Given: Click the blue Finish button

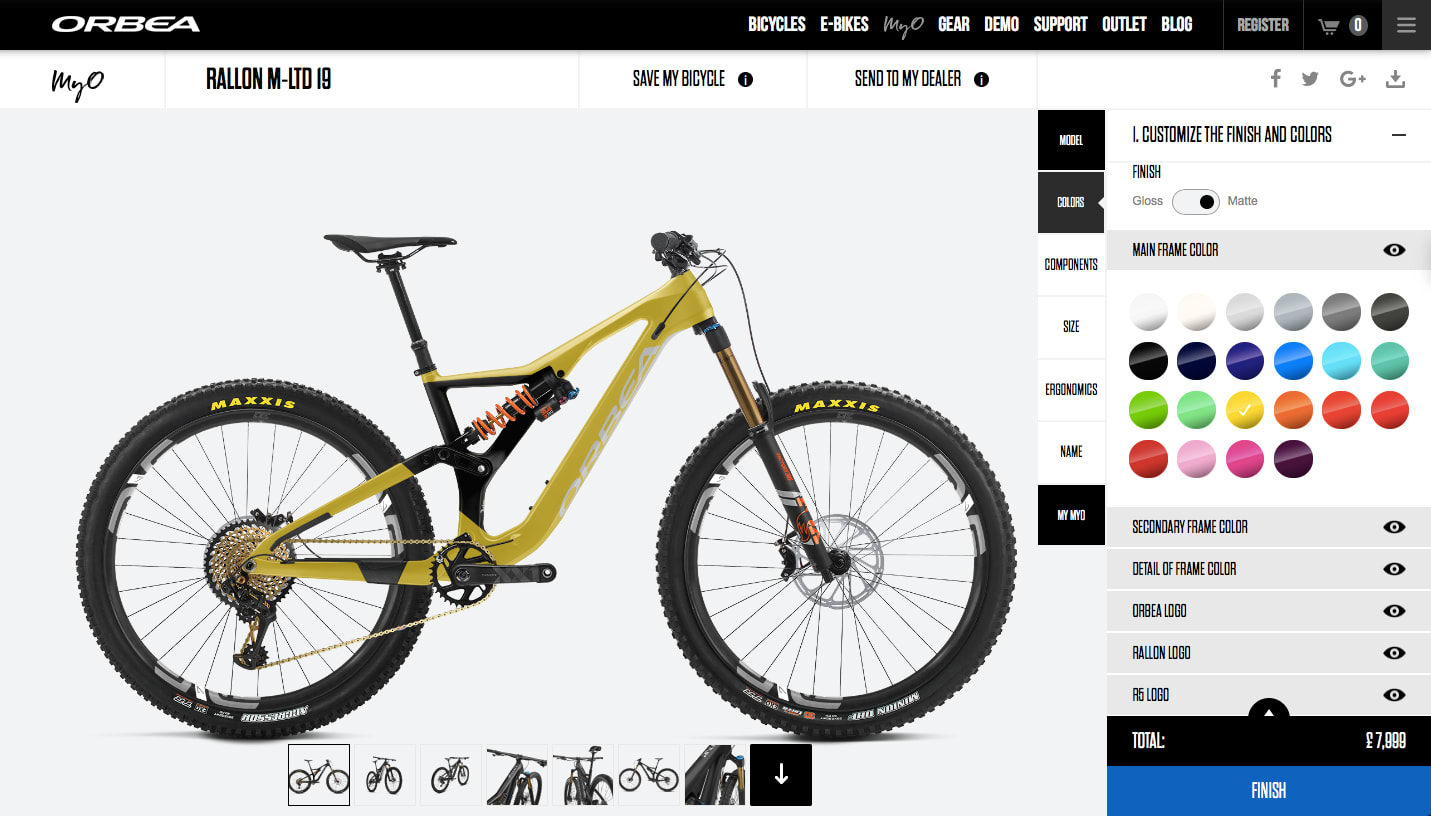Looking at the screenshot, I should (1269, 791).
